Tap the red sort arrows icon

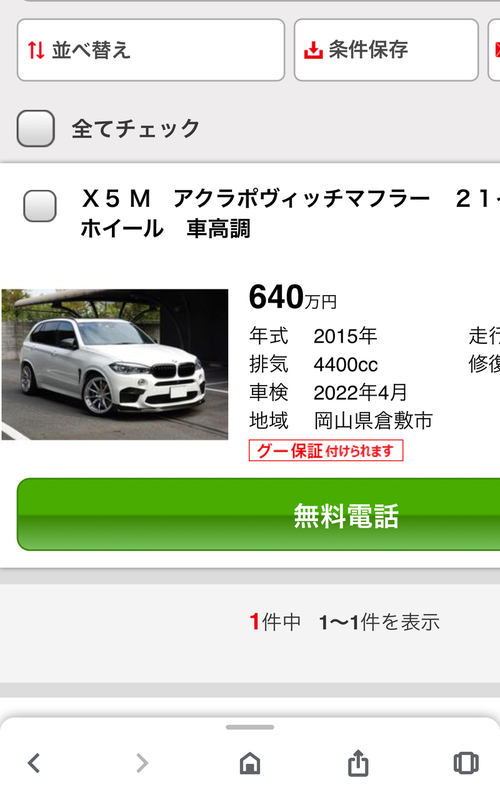[36, 50]
